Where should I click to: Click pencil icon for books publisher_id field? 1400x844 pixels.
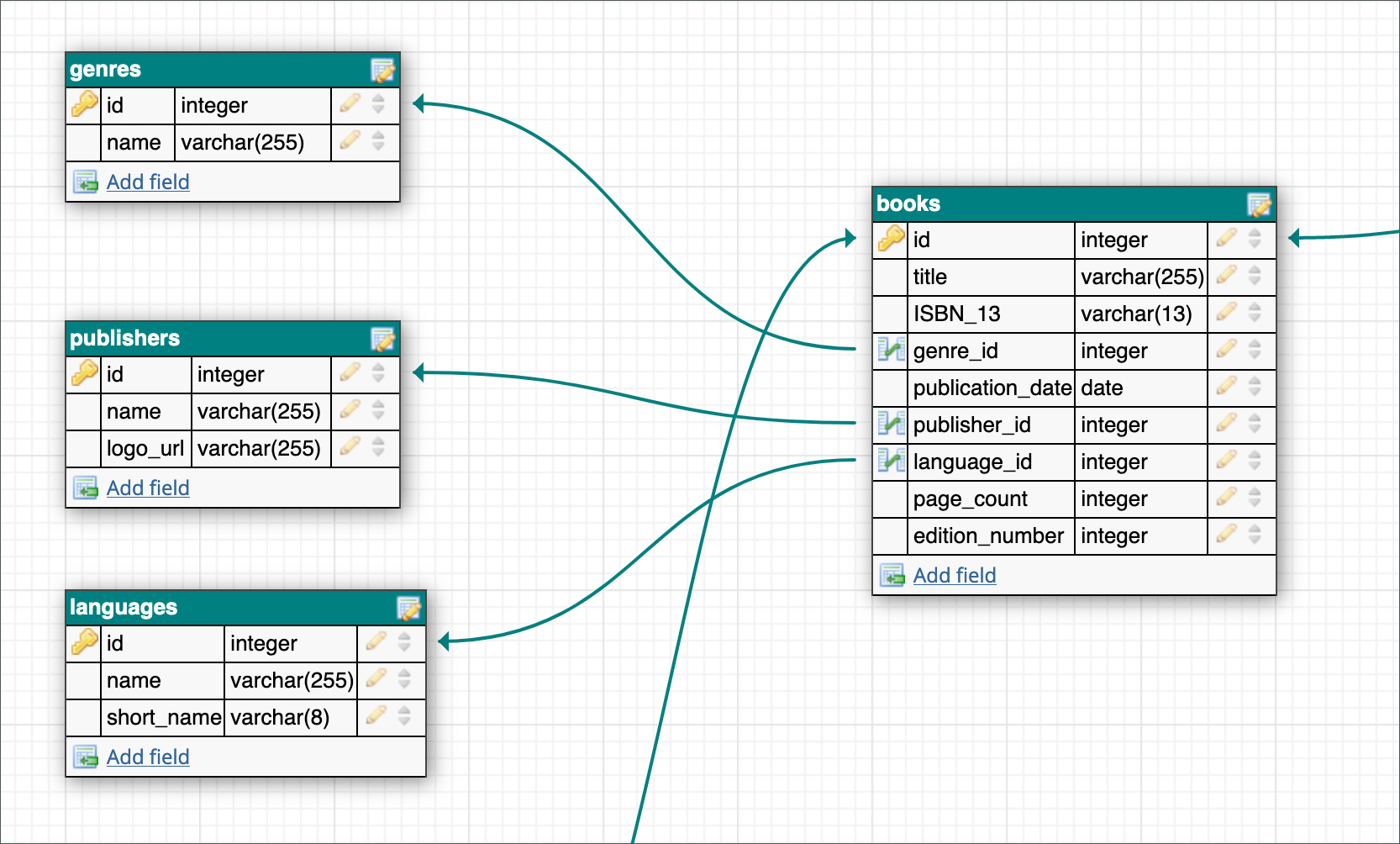[x=1226, y=424]
